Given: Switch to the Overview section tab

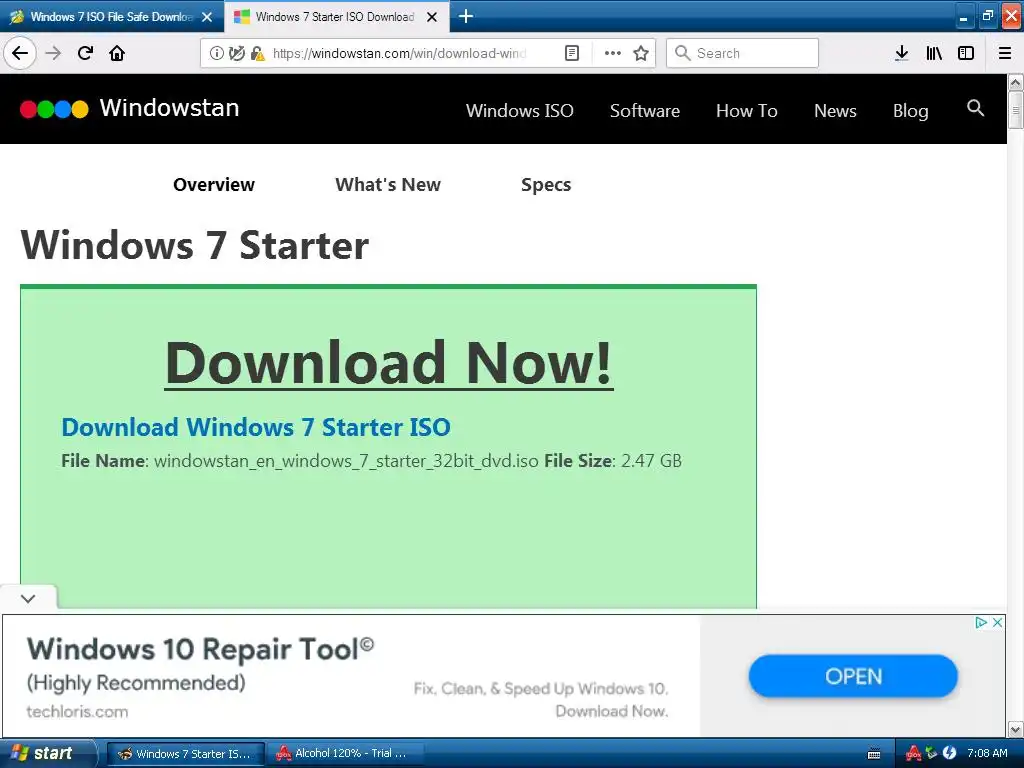Looking at the screenshot, I should click(x=214, y=185).
